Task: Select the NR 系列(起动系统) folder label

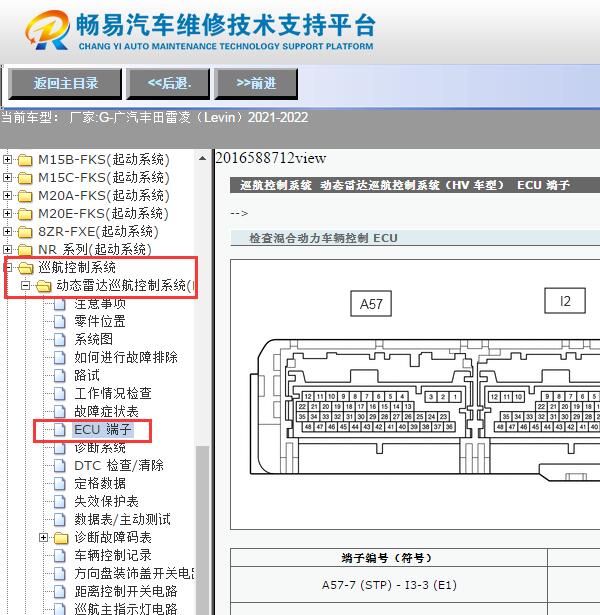Action: [95, 249]
